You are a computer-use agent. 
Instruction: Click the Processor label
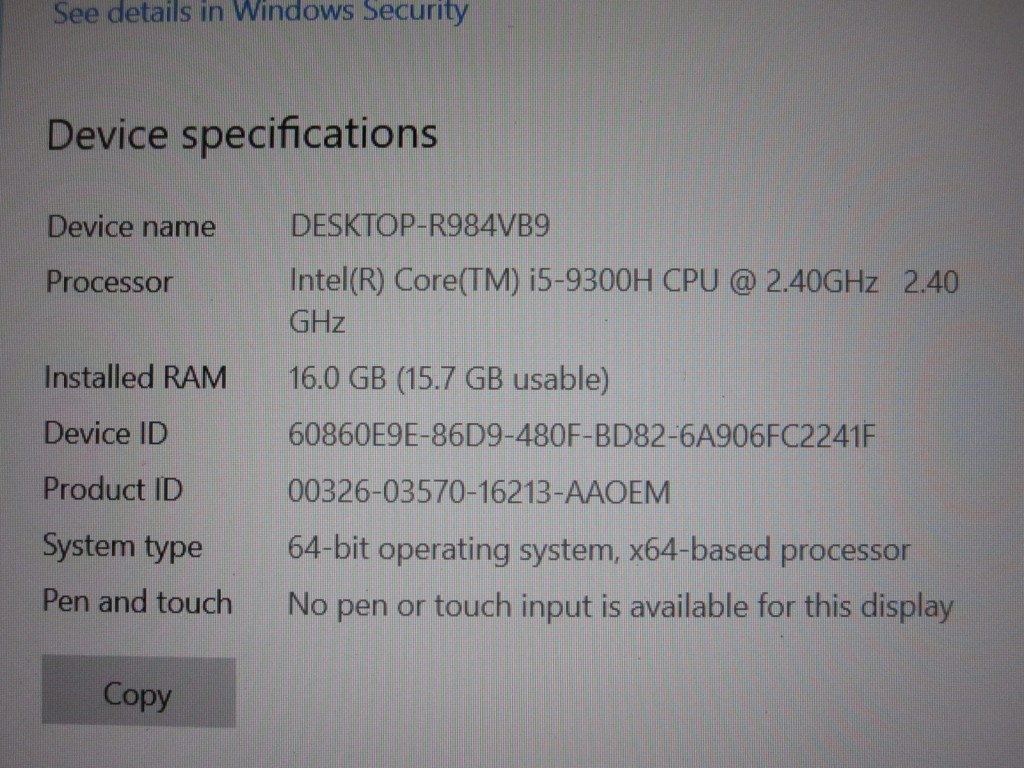(109, 282)
